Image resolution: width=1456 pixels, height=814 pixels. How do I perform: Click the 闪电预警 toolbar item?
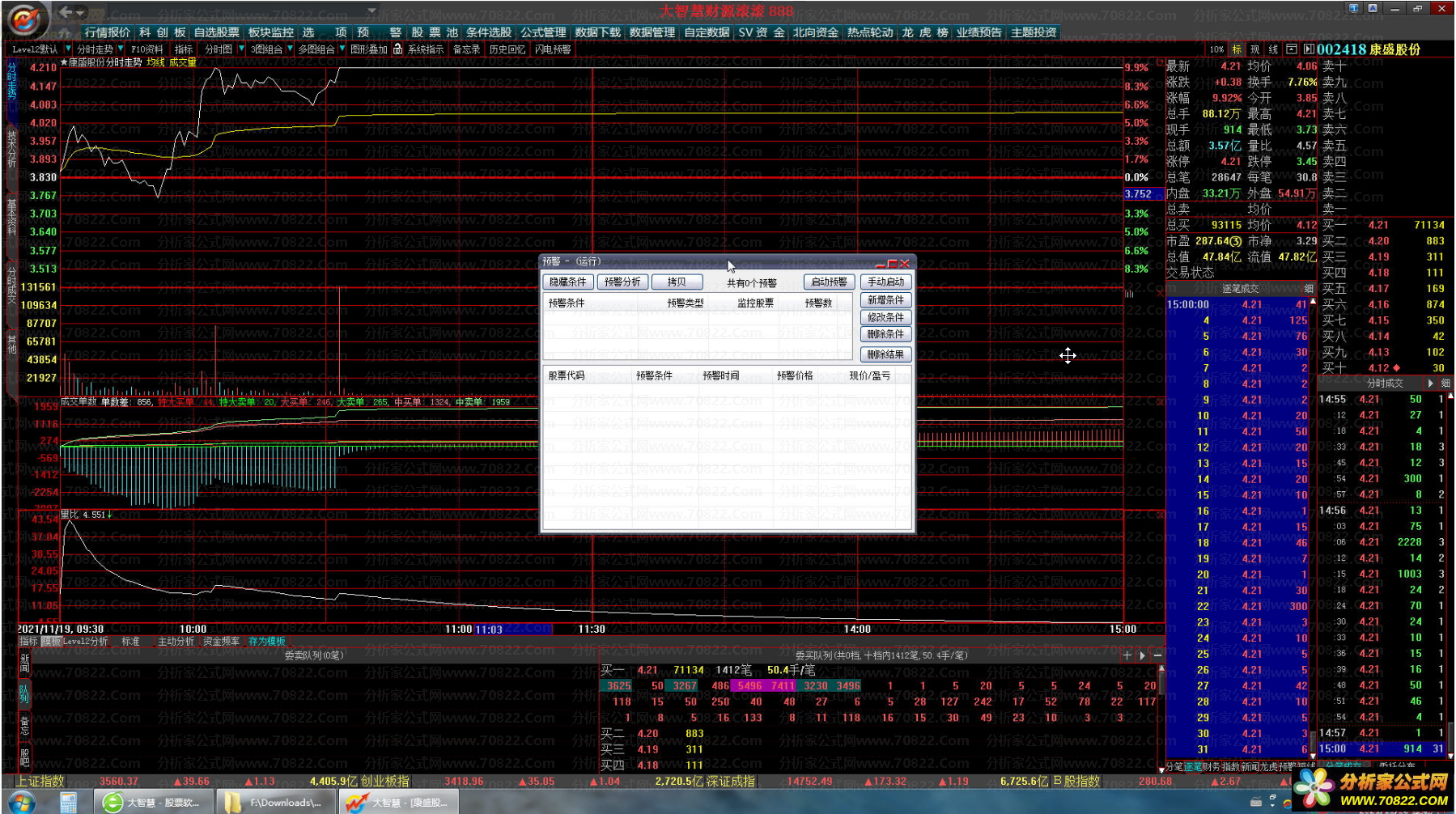click(x=553, y=49)
